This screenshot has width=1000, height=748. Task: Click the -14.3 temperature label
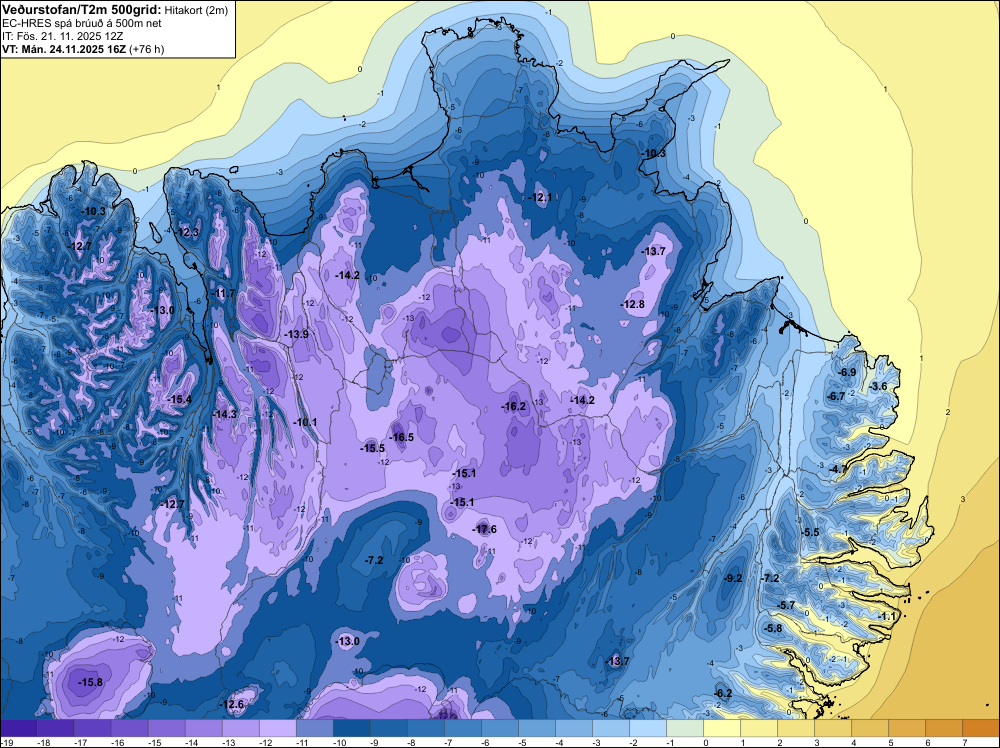(x=225, y=414)
